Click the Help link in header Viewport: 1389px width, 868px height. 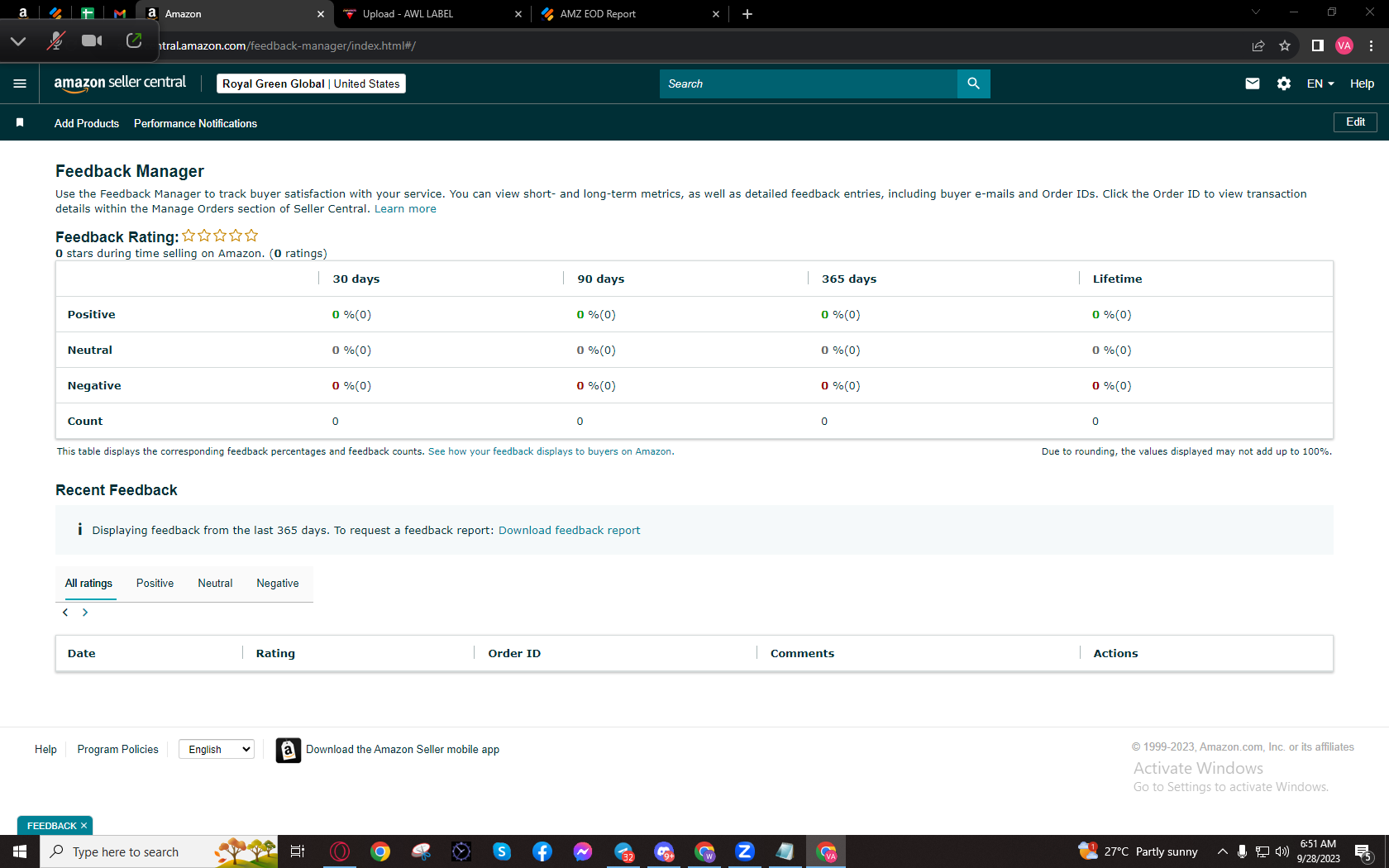tap(1362, 83)
